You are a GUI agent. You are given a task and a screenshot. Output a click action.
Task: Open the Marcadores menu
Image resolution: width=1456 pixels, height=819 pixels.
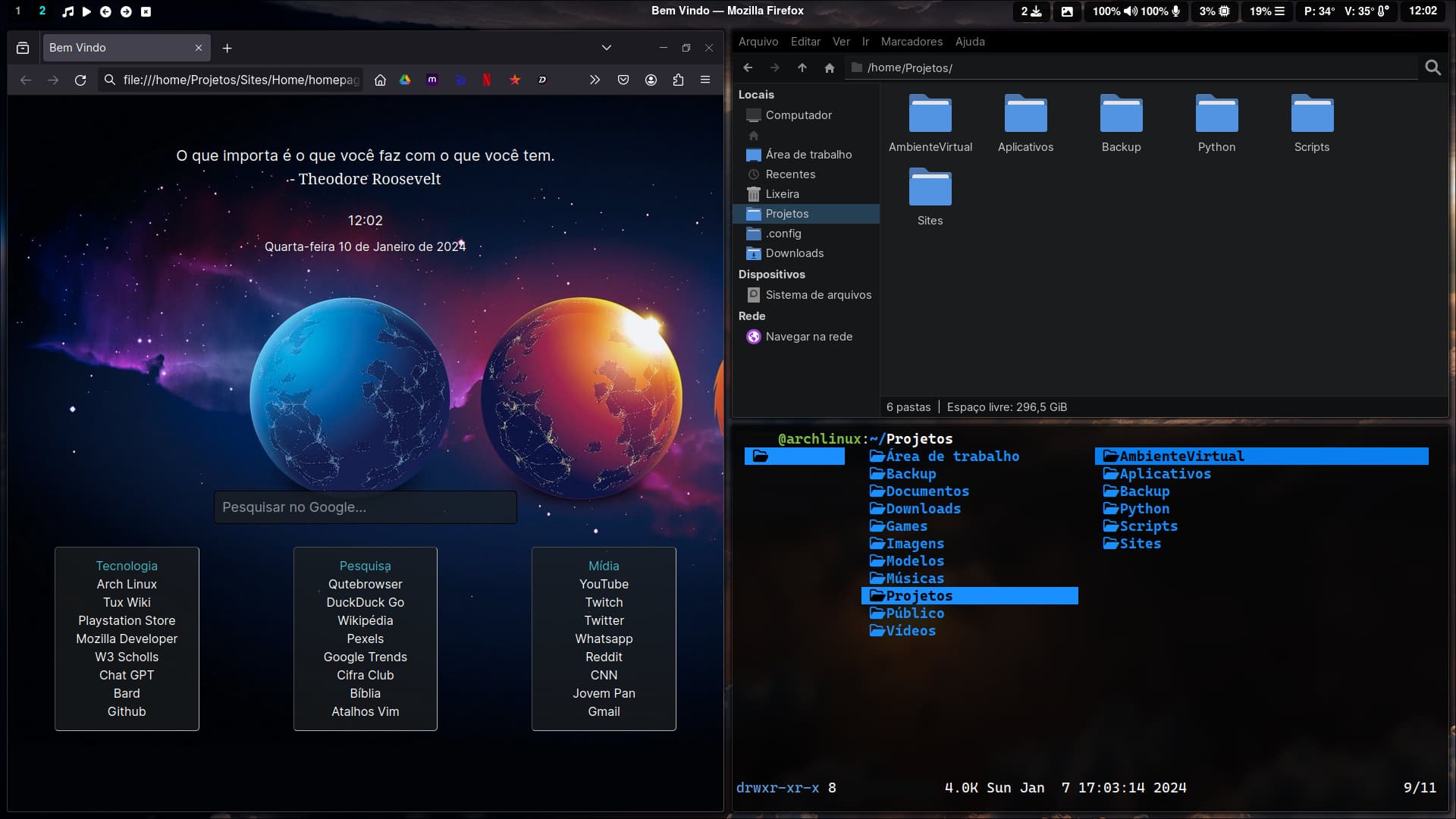[x=912, y=42]
